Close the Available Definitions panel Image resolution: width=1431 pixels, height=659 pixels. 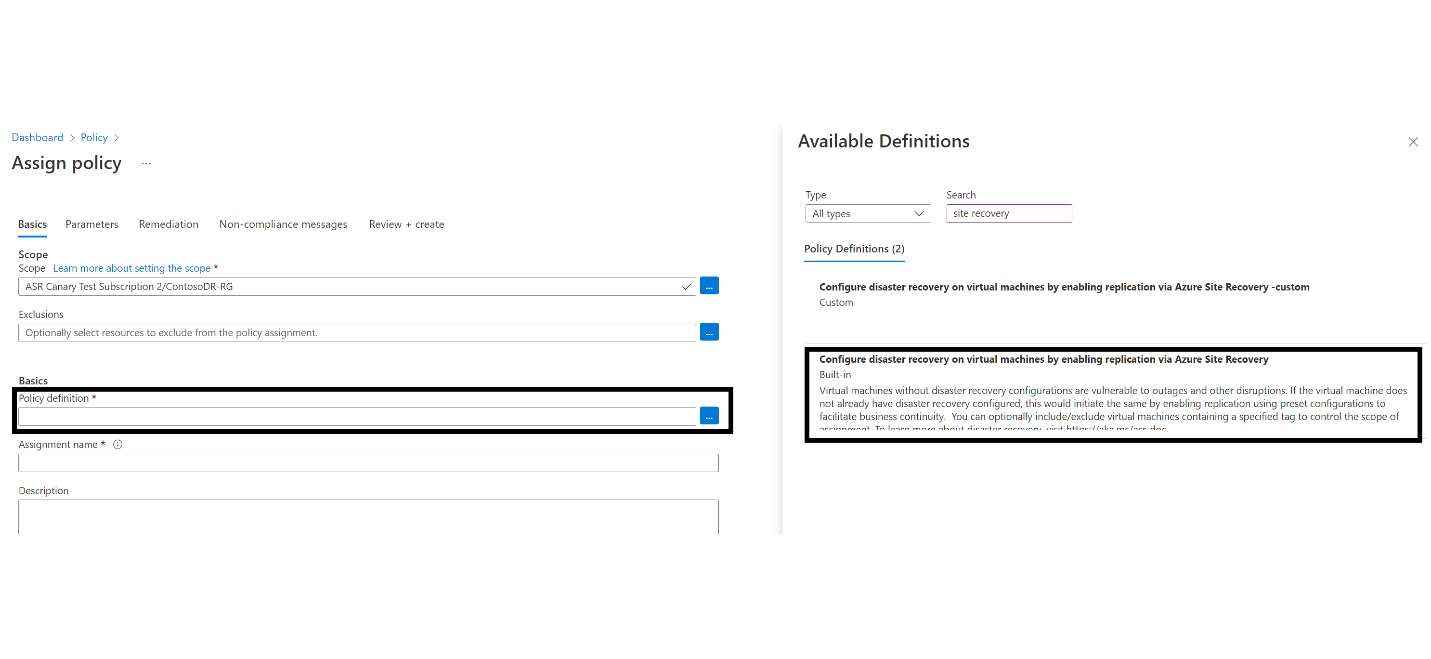[1413, 142]
